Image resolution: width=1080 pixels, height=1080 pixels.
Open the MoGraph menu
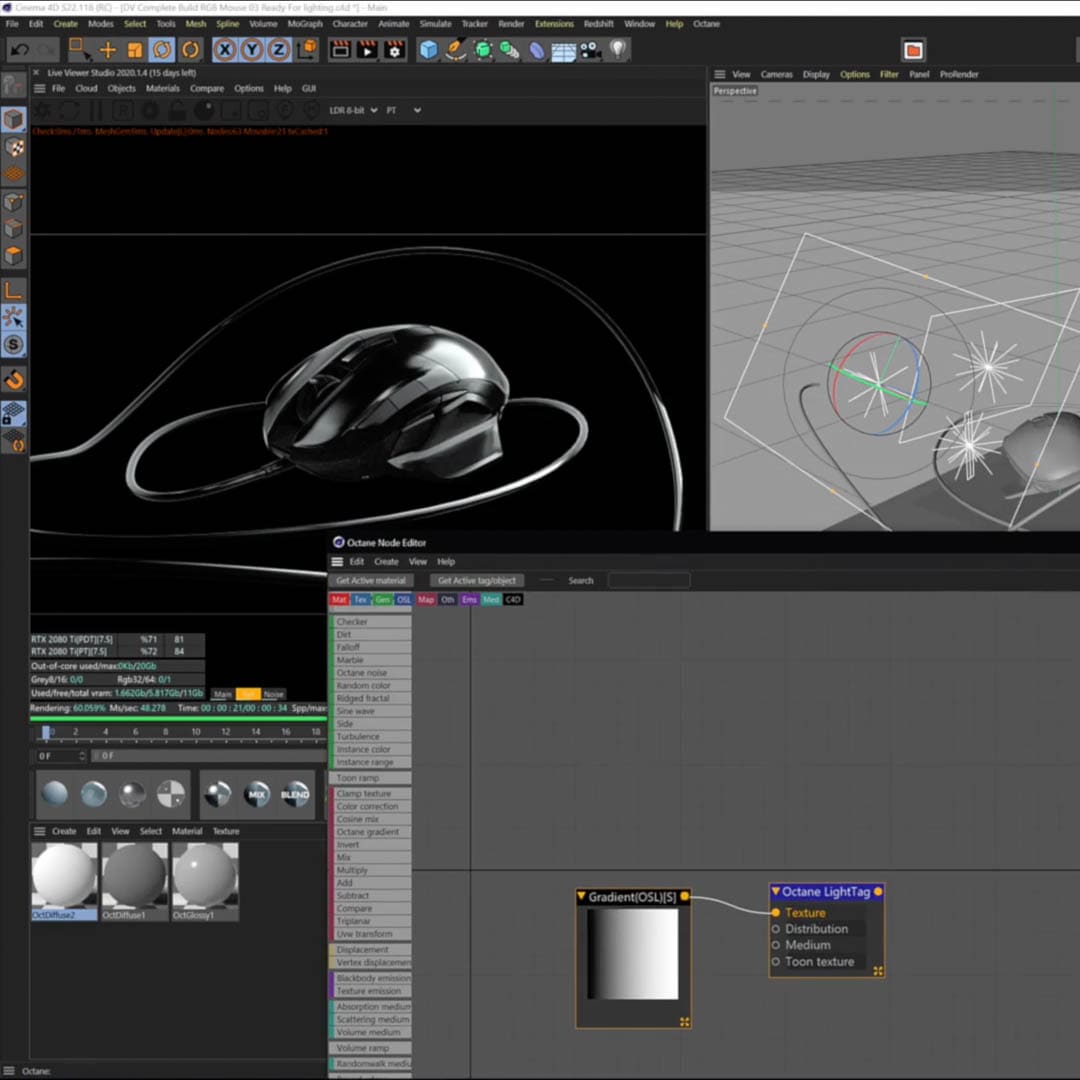pos(305,23)
